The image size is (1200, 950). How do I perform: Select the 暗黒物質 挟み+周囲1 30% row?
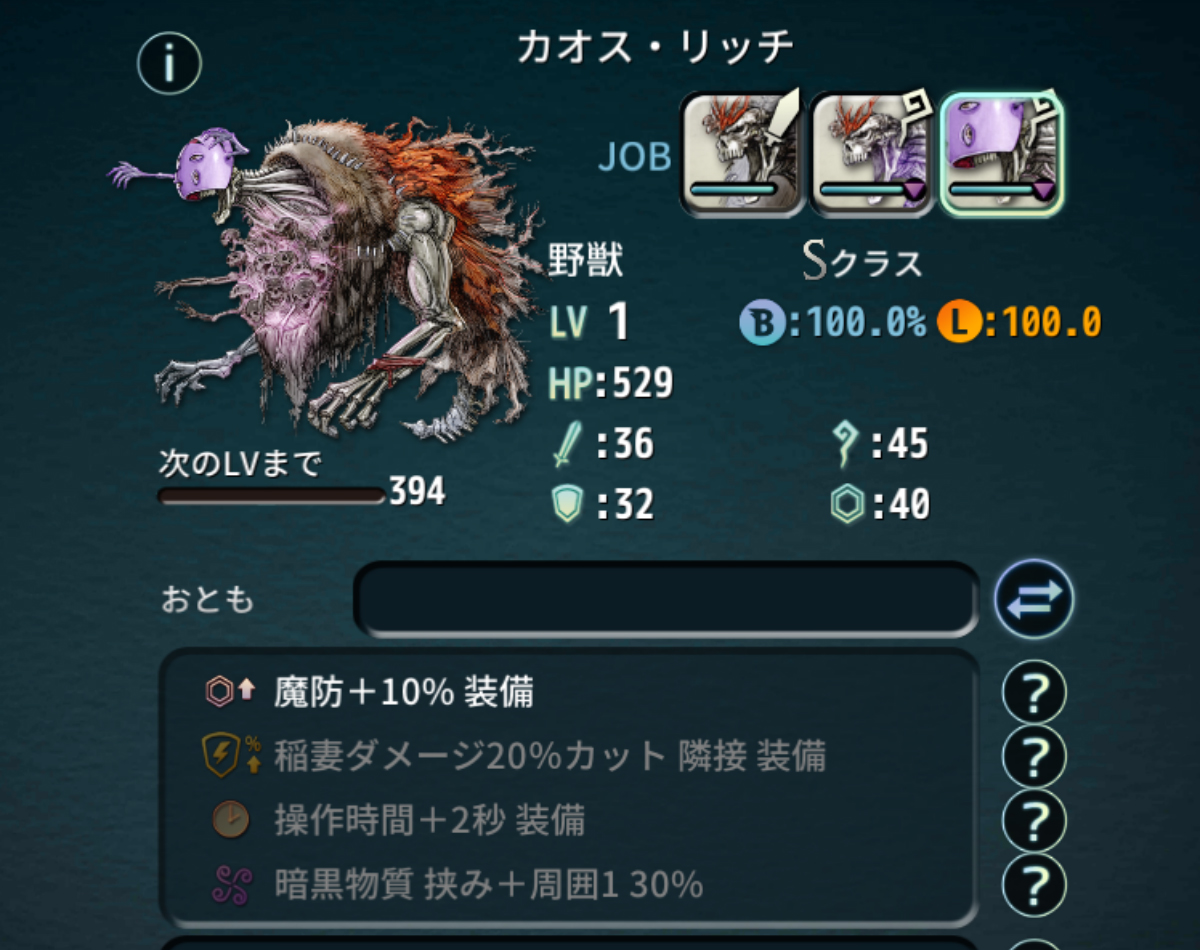click(568, 884)
